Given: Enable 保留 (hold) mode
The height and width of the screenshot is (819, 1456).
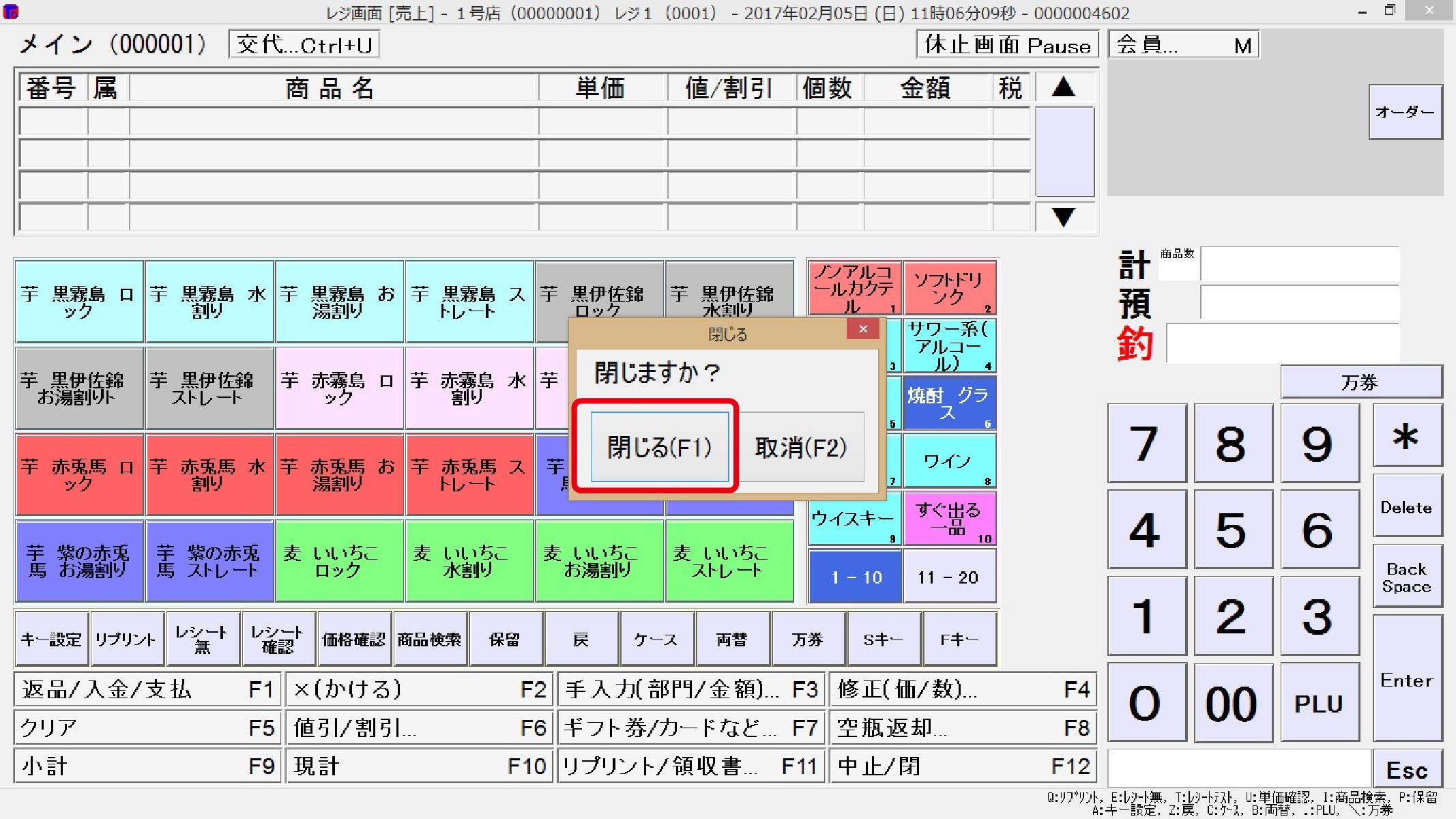Looking at the screenshot, I should coord(506,639).
